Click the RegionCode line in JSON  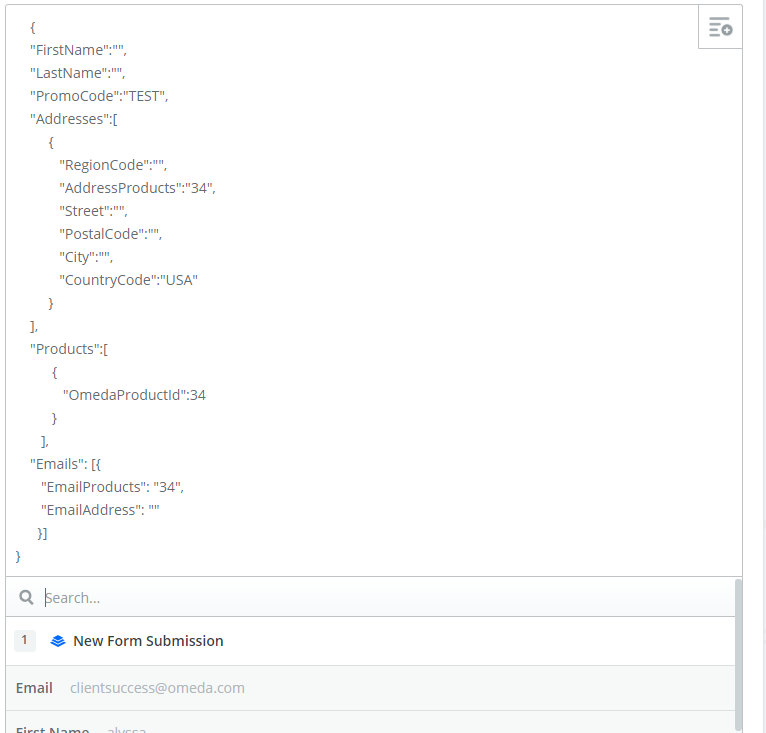pos(112,165)
